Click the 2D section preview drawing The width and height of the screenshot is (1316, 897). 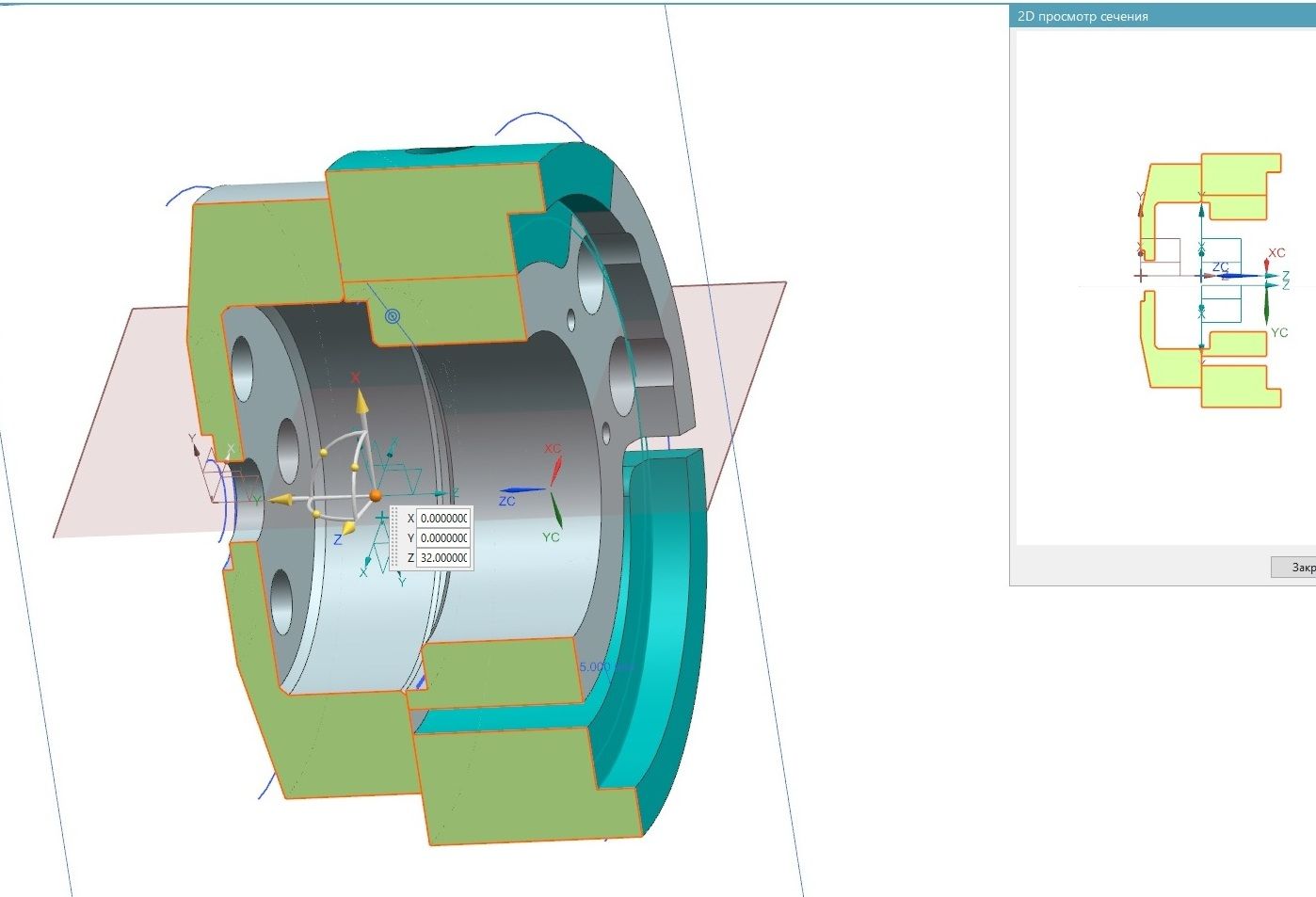tap(1211, 280)
